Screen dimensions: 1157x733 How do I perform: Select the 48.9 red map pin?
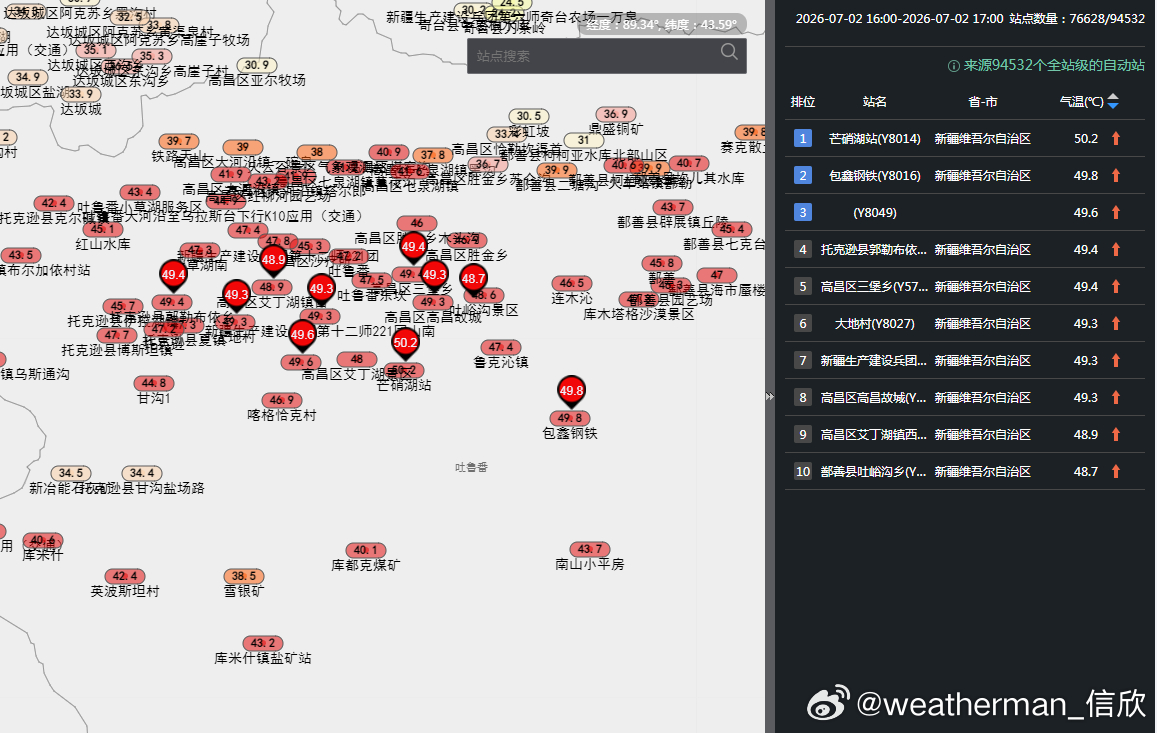[x=273, y=261]
